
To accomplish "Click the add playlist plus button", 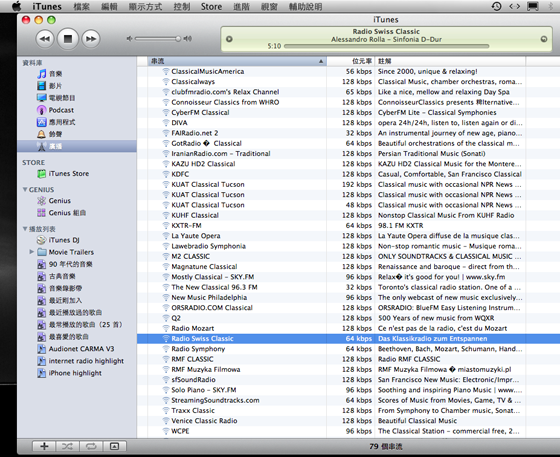I will tap(44, 446).
